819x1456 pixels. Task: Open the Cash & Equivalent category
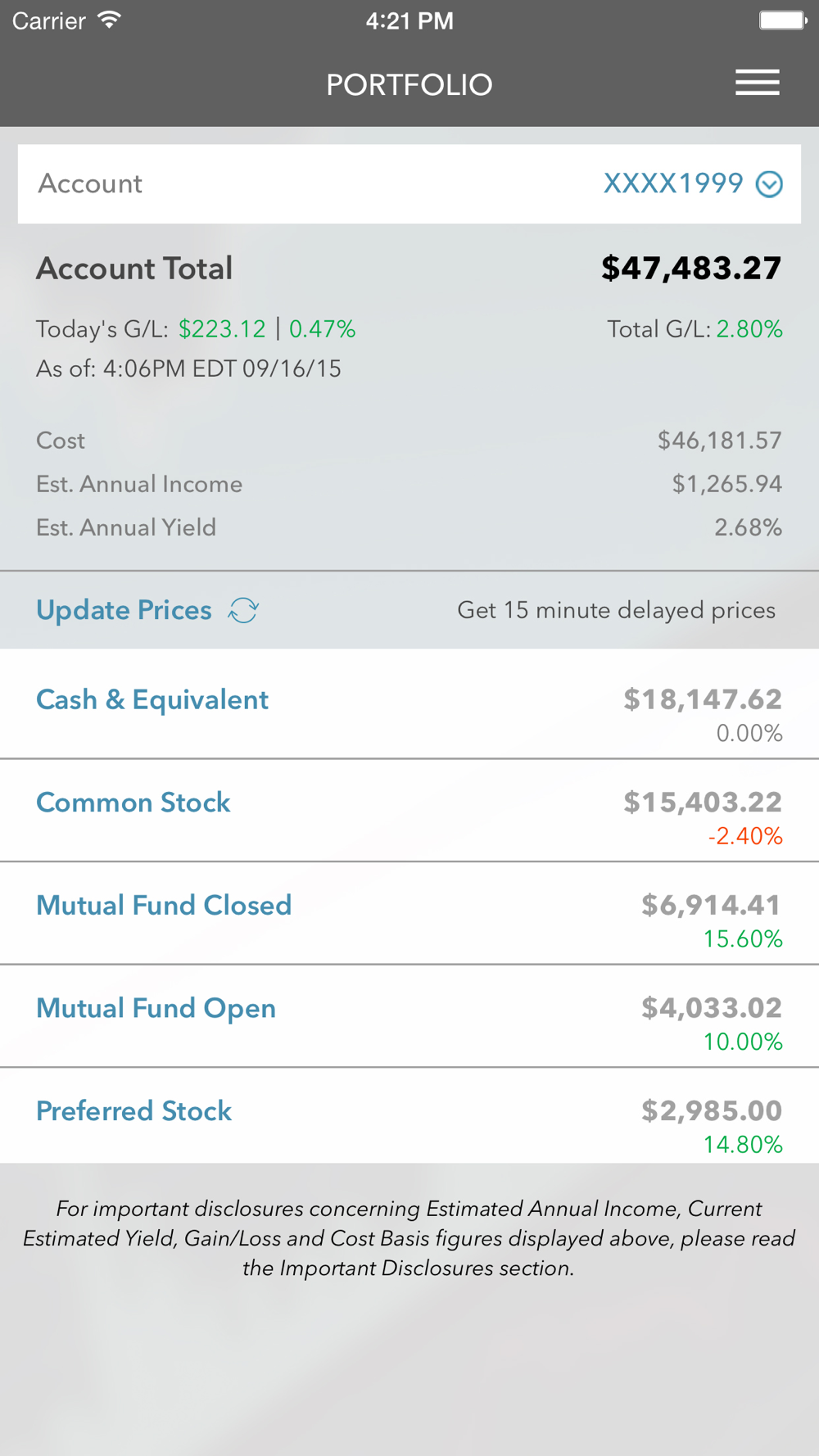click(152, 700)
